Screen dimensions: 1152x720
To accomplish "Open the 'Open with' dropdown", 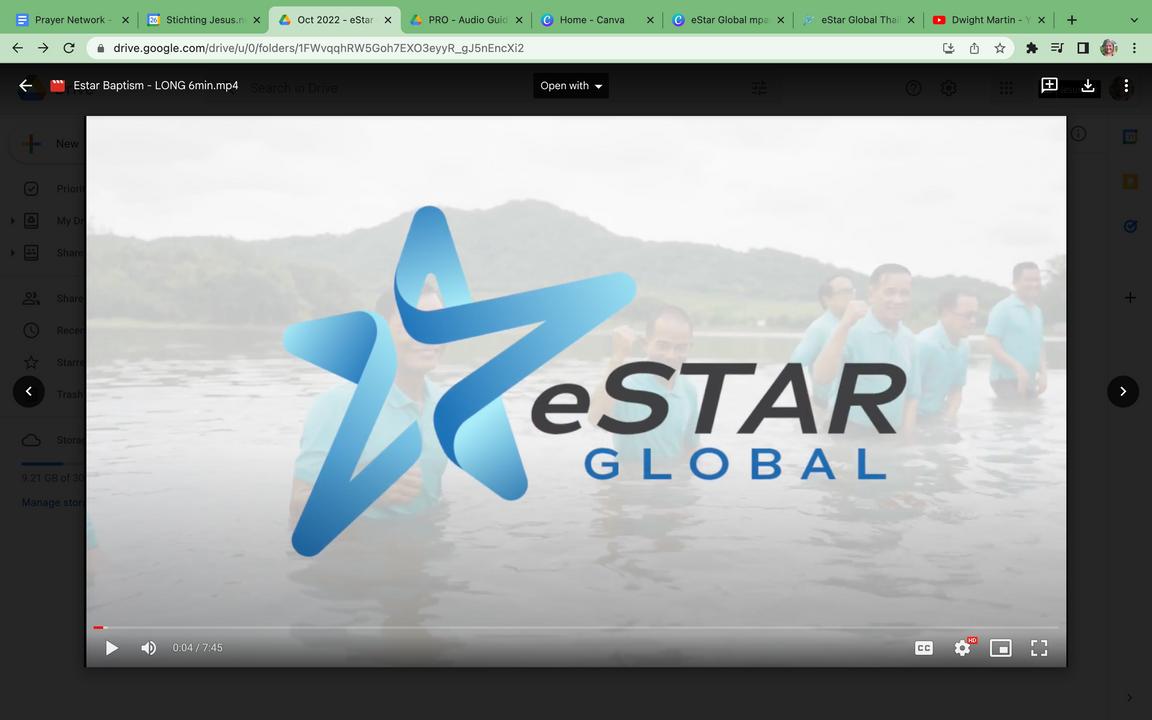I will [x=571, y=86].
